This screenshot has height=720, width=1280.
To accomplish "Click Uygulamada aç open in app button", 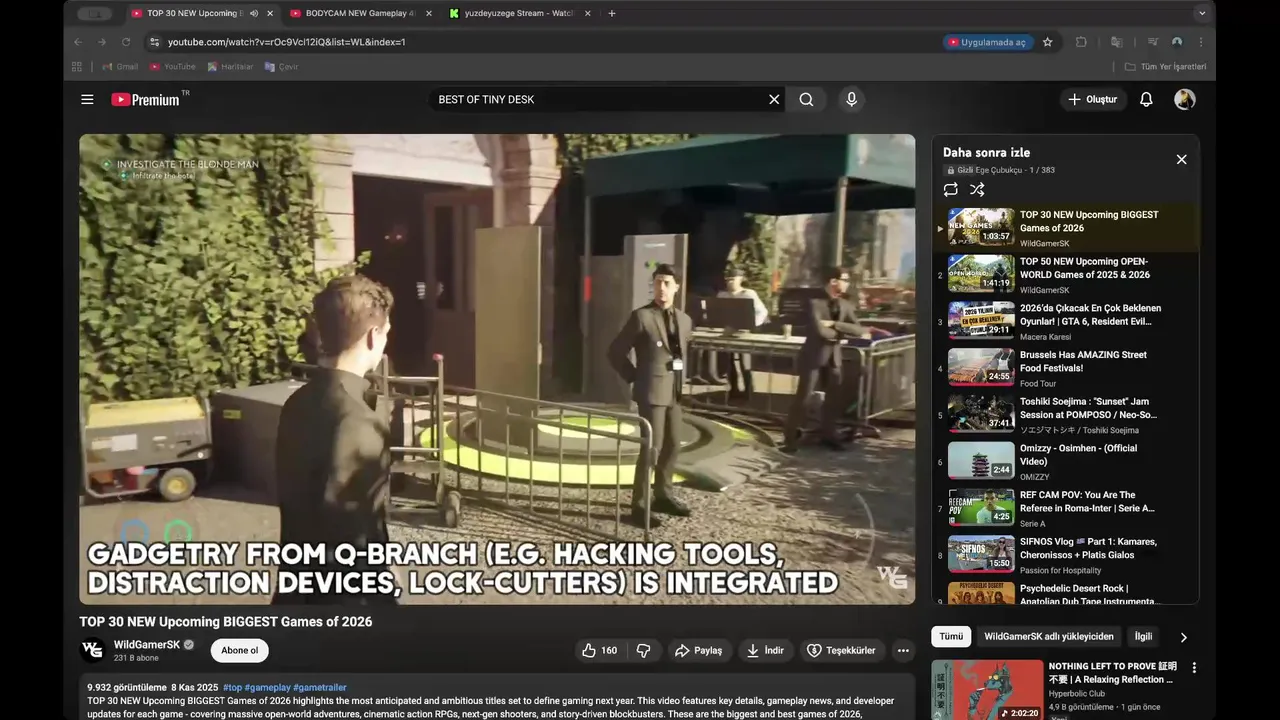I will click(x=988, y=42).
